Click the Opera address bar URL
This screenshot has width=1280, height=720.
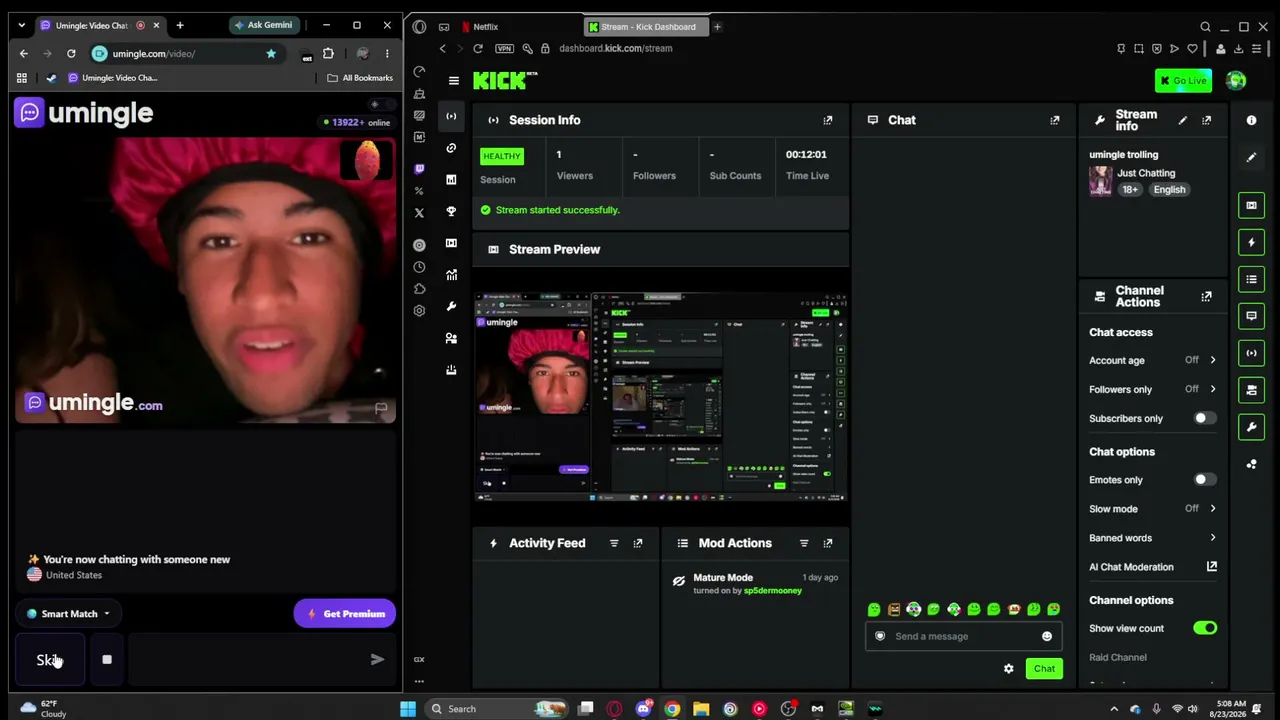pos(616,48)
